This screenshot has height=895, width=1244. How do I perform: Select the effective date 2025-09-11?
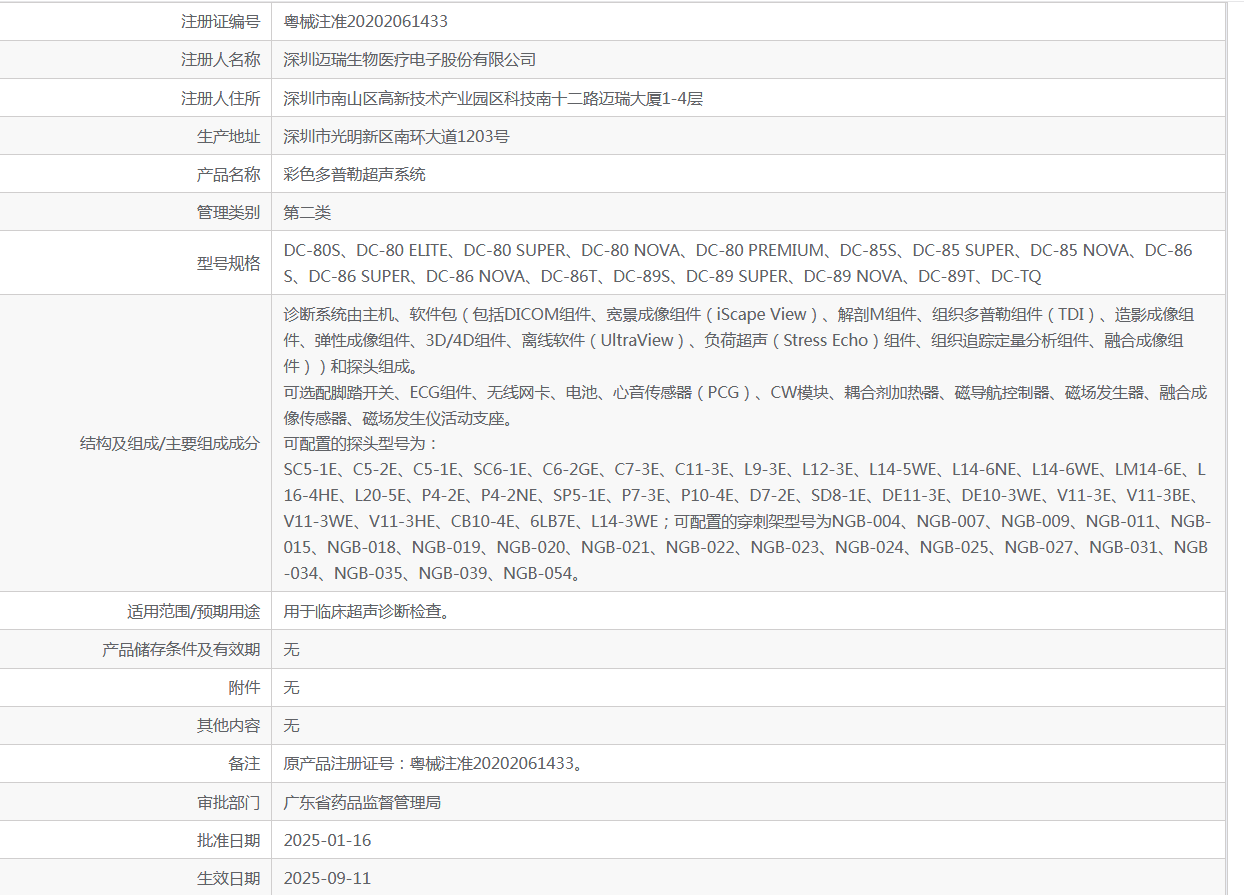tap(327, 878)
